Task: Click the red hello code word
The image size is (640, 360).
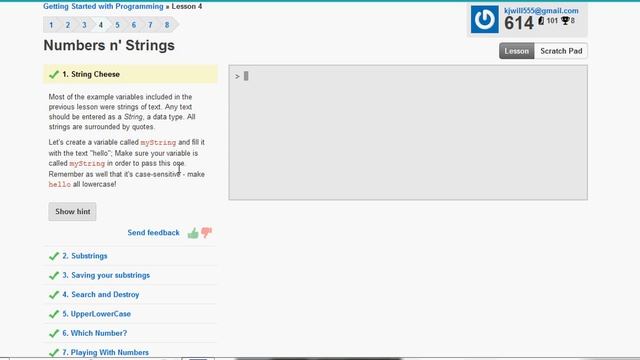Action: coord(60,184)
